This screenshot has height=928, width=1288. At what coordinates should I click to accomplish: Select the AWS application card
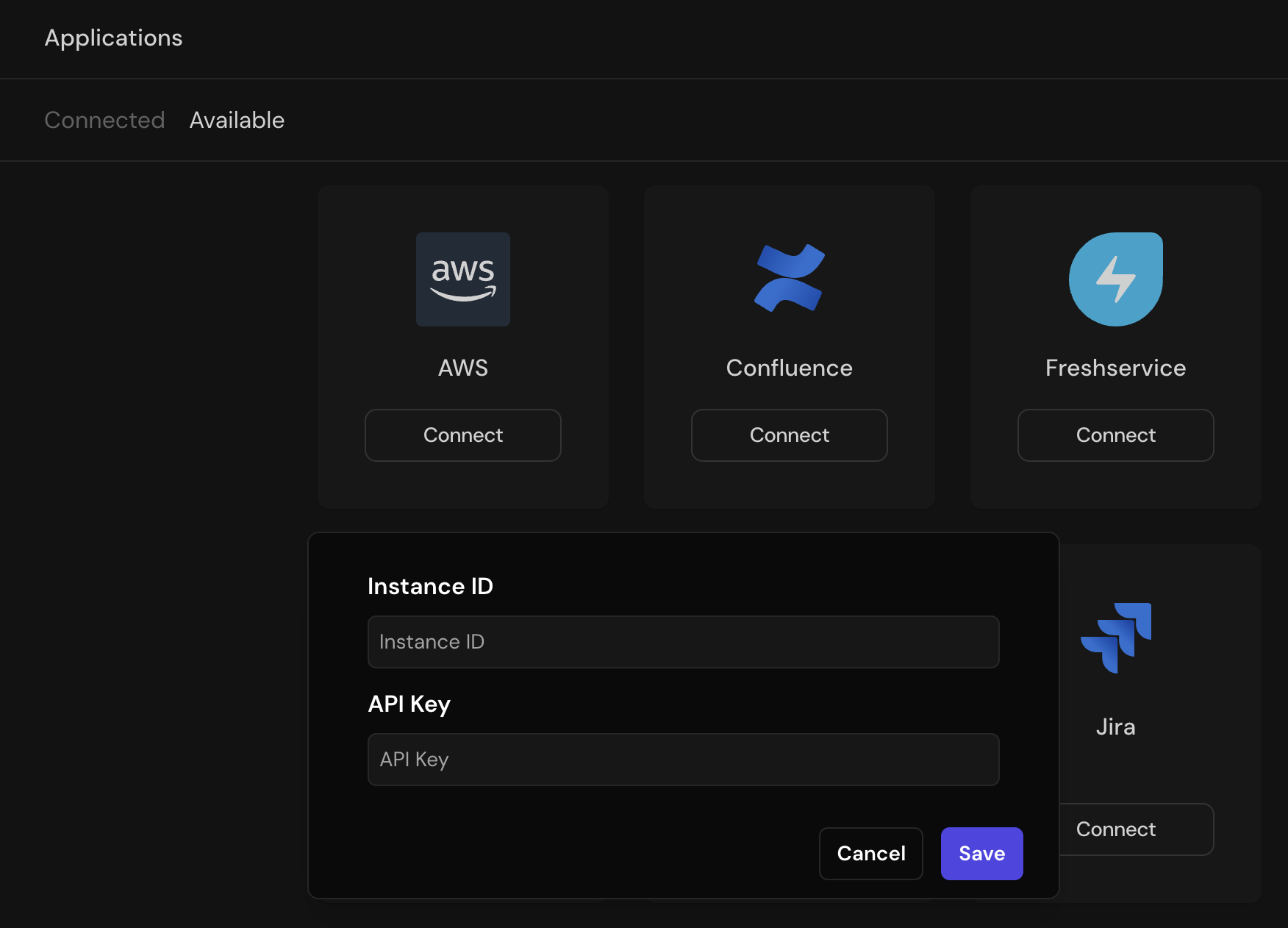pyautogui.click(x=462, y=346)
